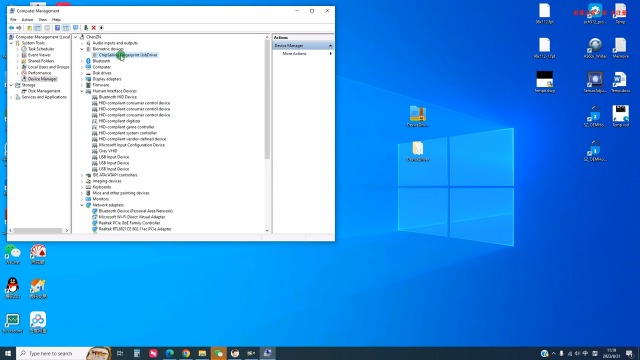The height and width of the screenshot is (360, 640).
Task: Select the WeChat desktop shortcut
Action: pos(13,254)
